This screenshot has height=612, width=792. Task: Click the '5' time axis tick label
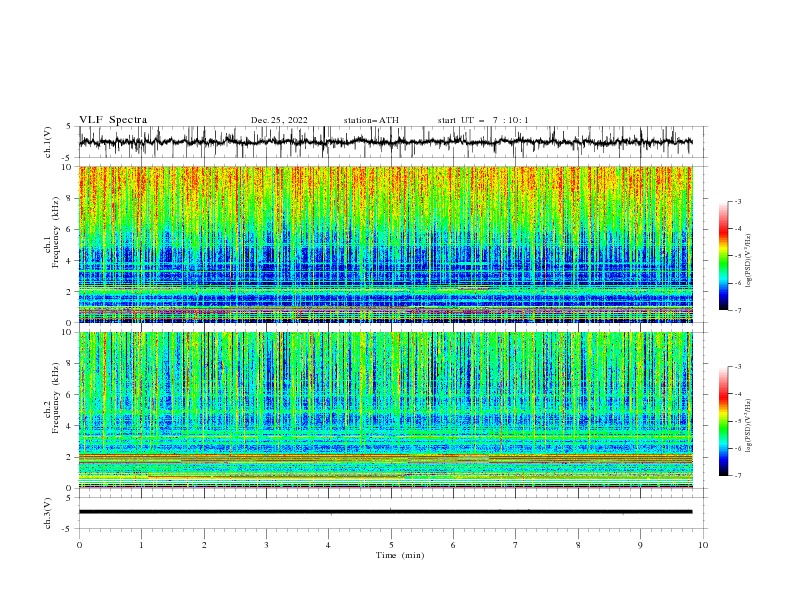(x=391, y=545)
